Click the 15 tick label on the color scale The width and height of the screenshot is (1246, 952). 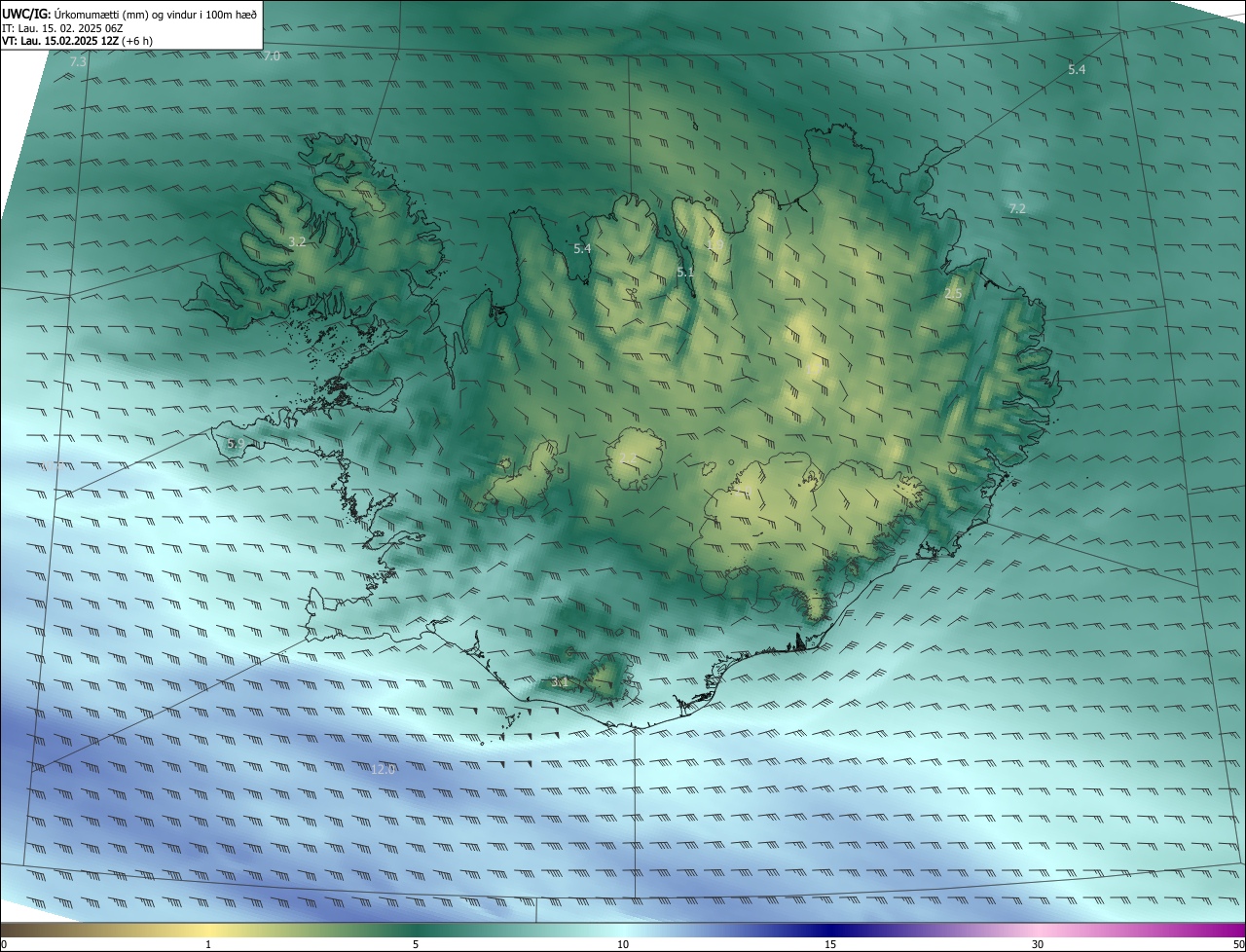[x=830, y=945]
